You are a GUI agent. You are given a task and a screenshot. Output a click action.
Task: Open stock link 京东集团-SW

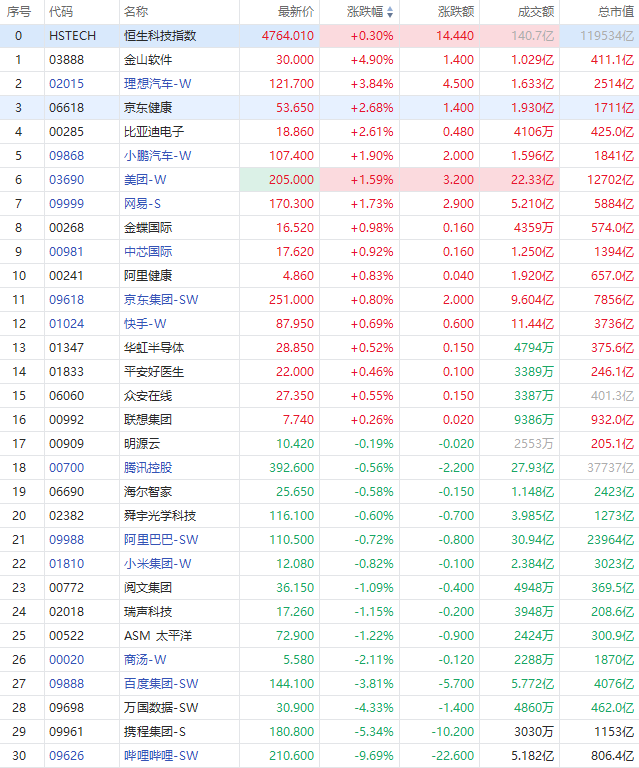click(161, 300)
